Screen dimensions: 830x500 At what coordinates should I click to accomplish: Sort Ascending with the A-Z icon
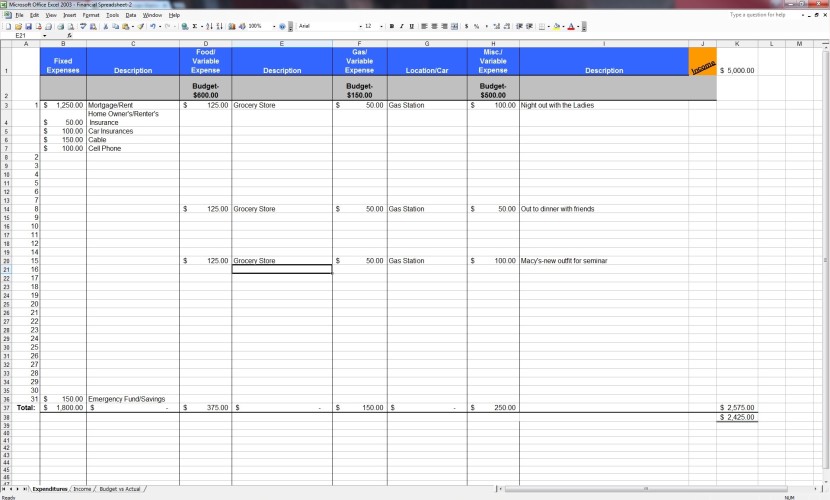coord(209,26)
